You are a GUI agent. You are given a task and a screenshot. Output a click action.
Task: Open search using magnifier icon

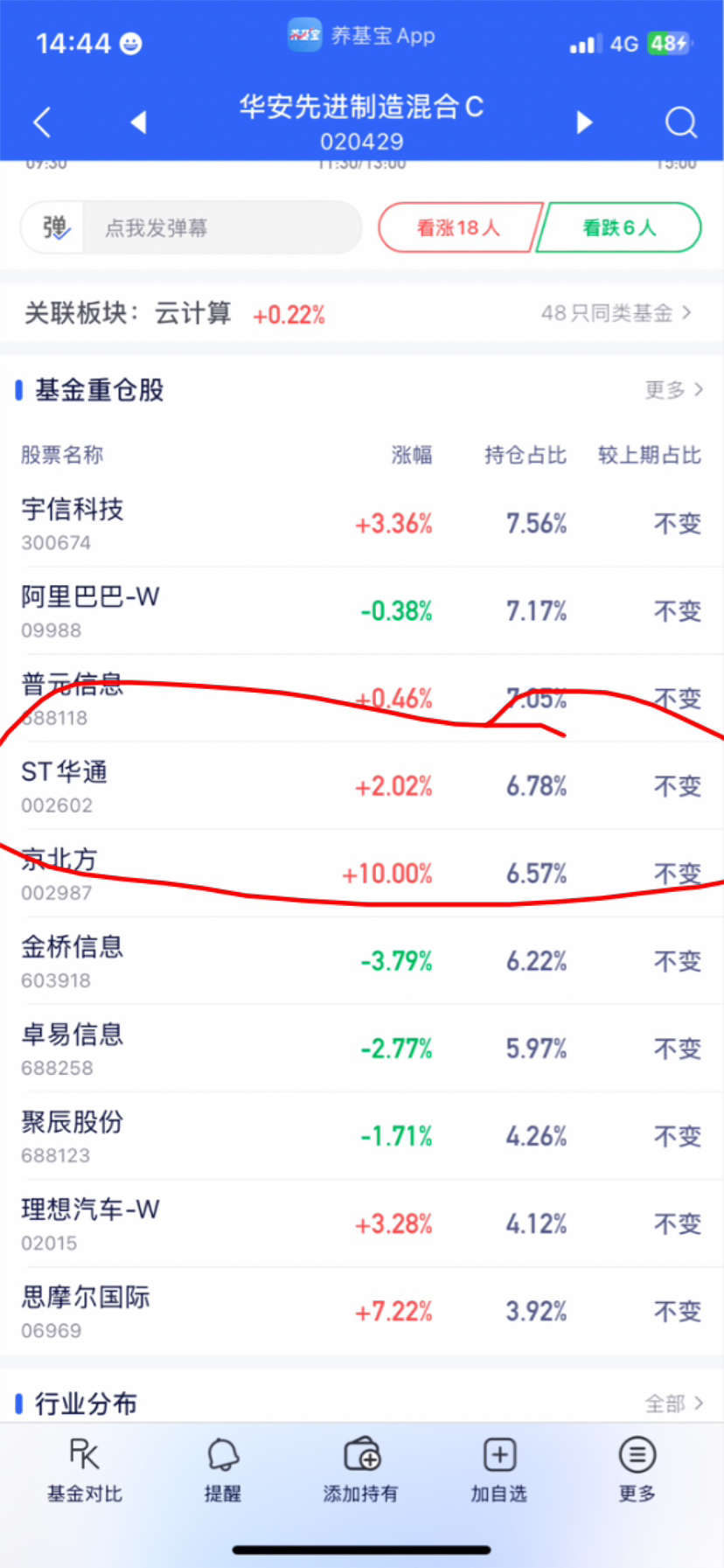pos(681,122)
